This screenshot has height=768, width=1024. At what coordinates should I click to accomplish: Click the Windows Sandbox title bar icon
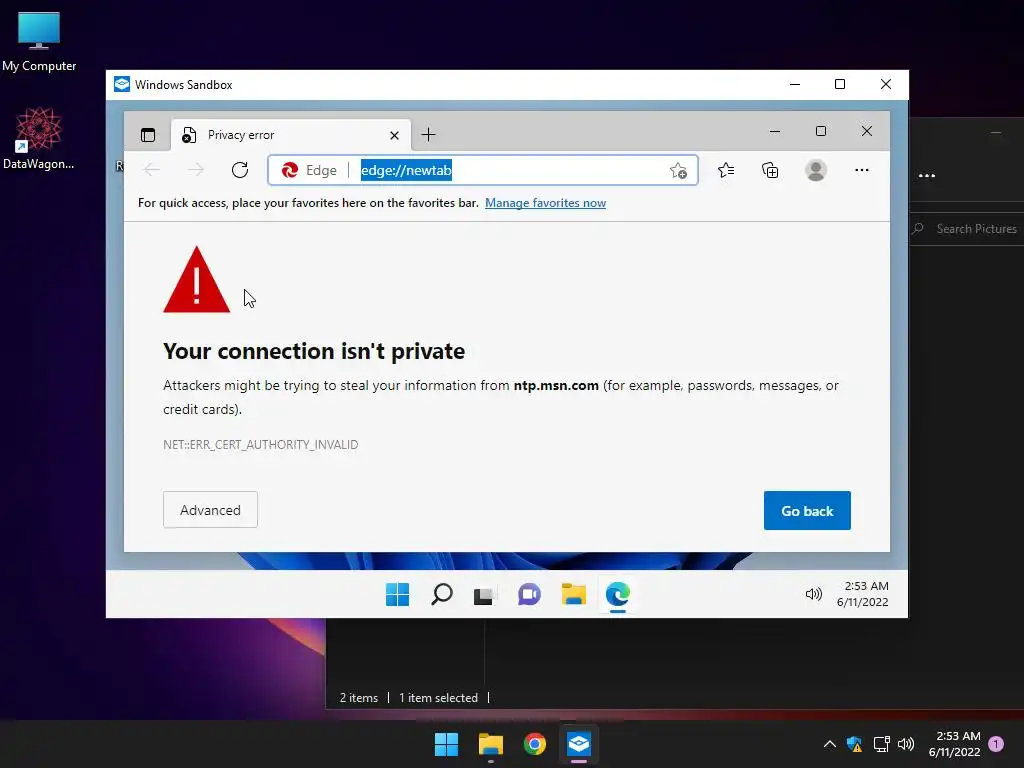[x=122, y=84]
